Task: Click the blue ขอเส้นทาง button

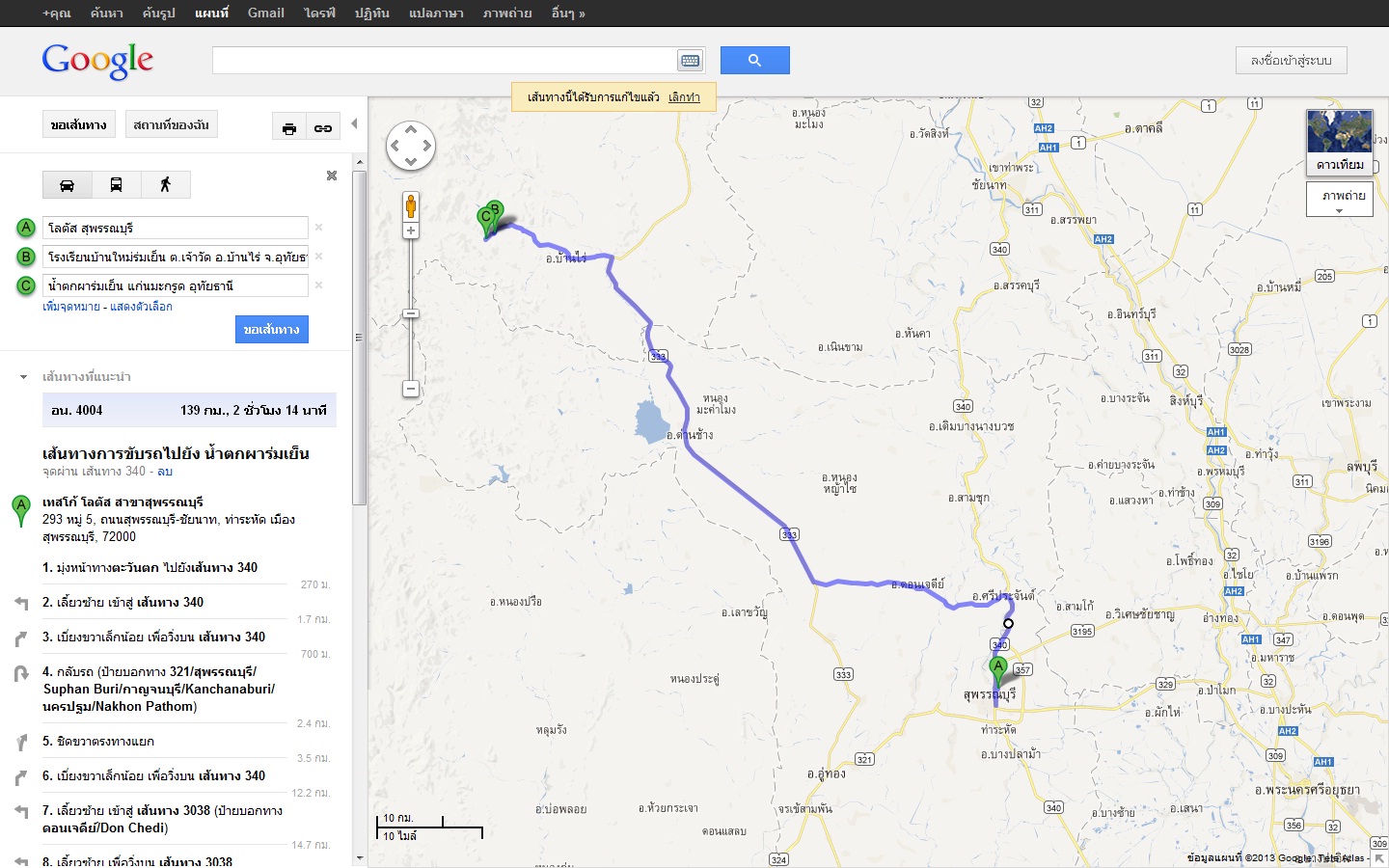Action: click(271, 330)
